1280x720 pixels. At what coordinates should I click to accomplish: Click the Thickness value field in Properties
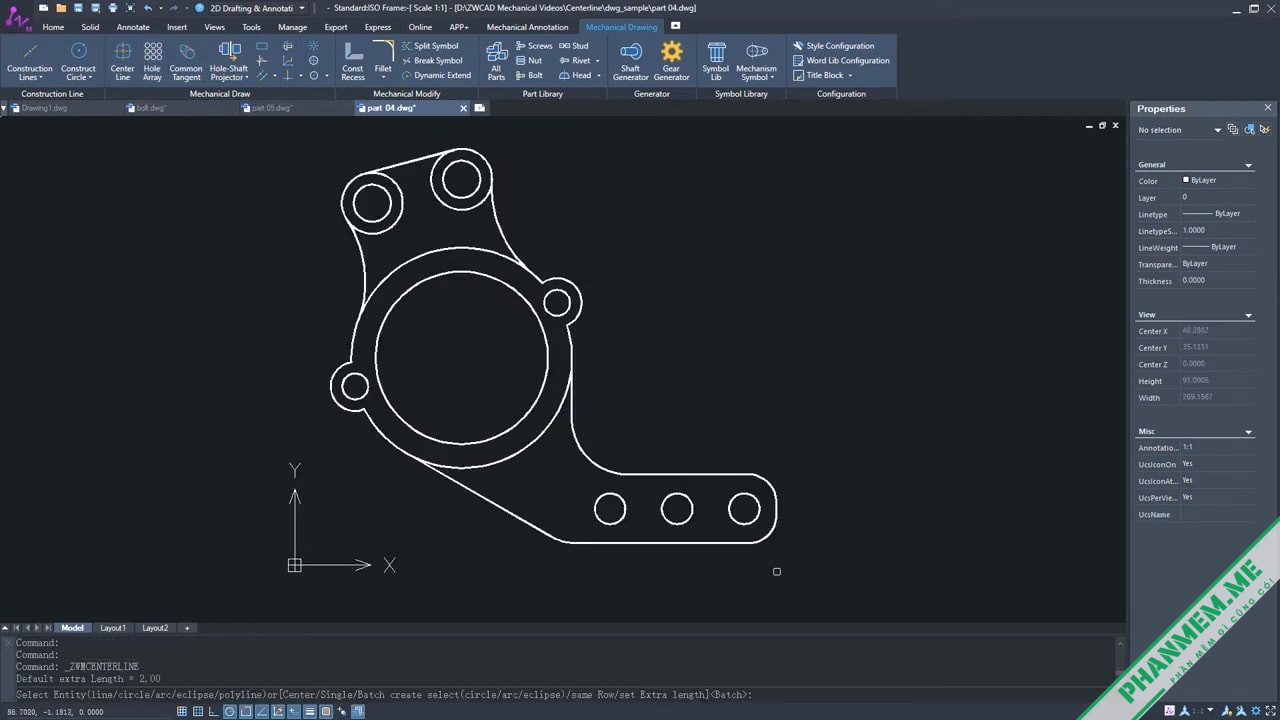pyautogui.click(x=1217, y=280)
